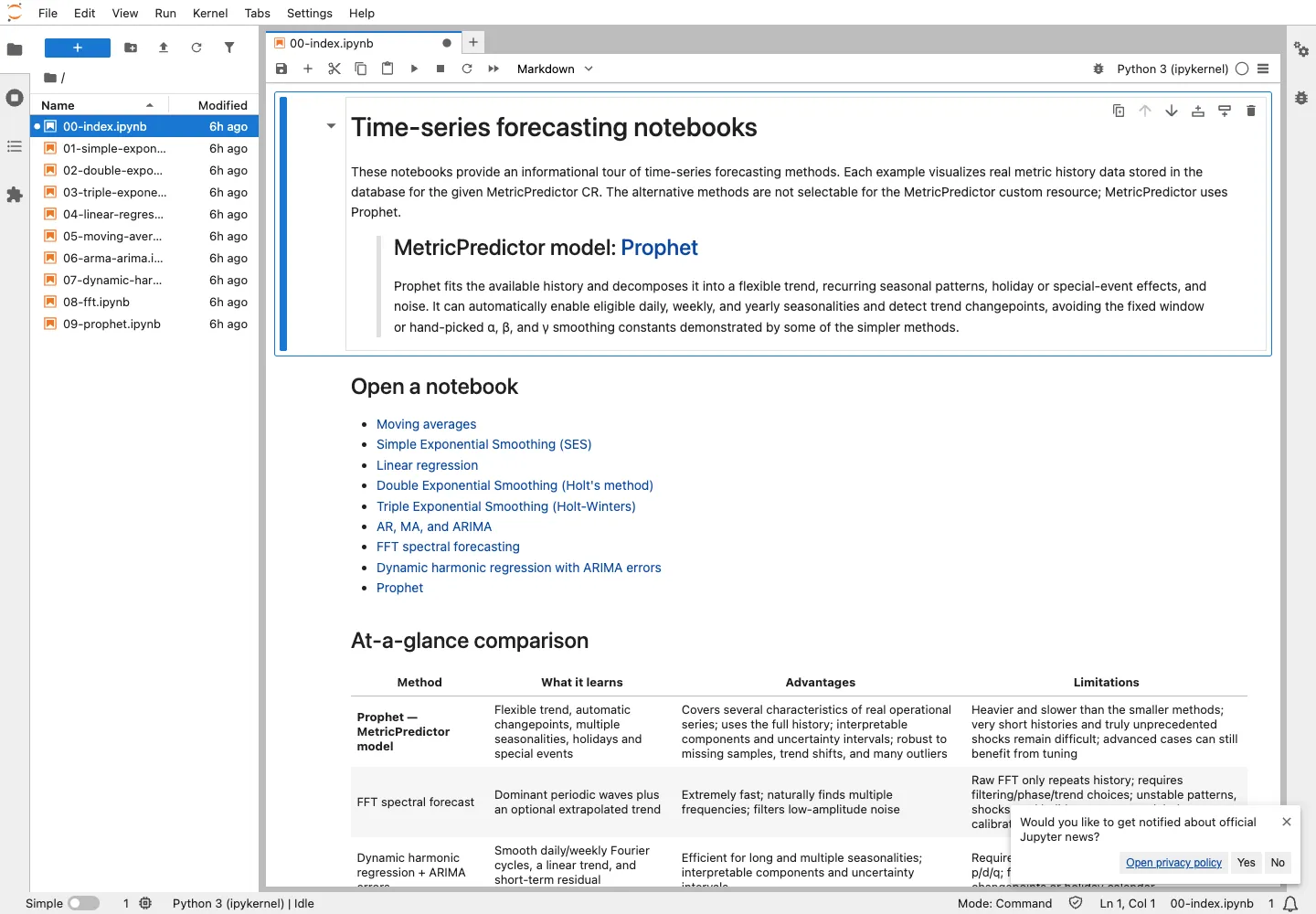Open the Edit menu
The height and width of the screenshot is (914, 1316).
[85, 13]
